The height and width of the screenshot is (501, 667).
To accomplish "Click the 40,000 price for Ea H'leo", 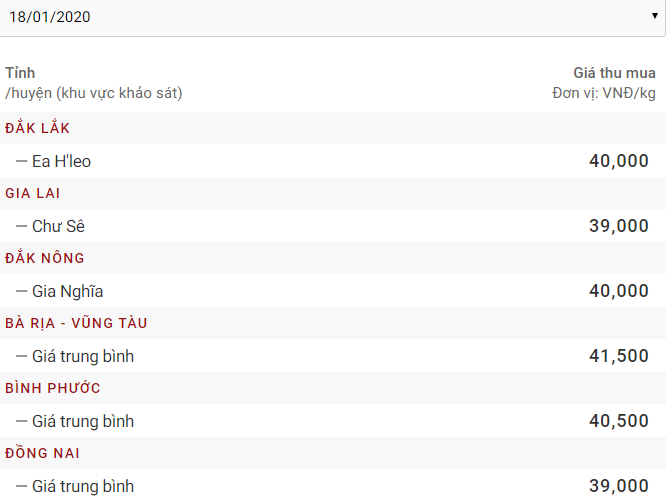I will tap(618, 161).
